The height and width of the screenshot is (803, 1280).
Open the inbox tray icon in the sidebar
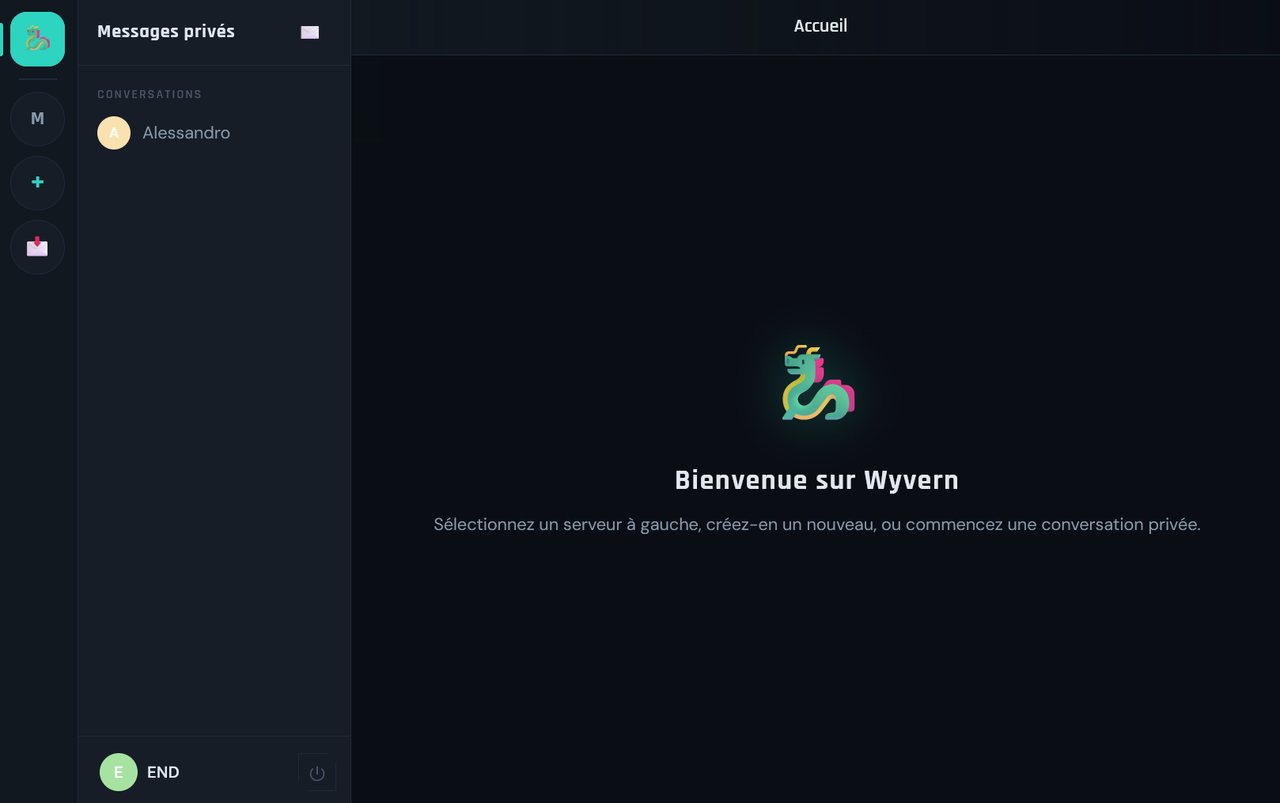tap(38, 247)
